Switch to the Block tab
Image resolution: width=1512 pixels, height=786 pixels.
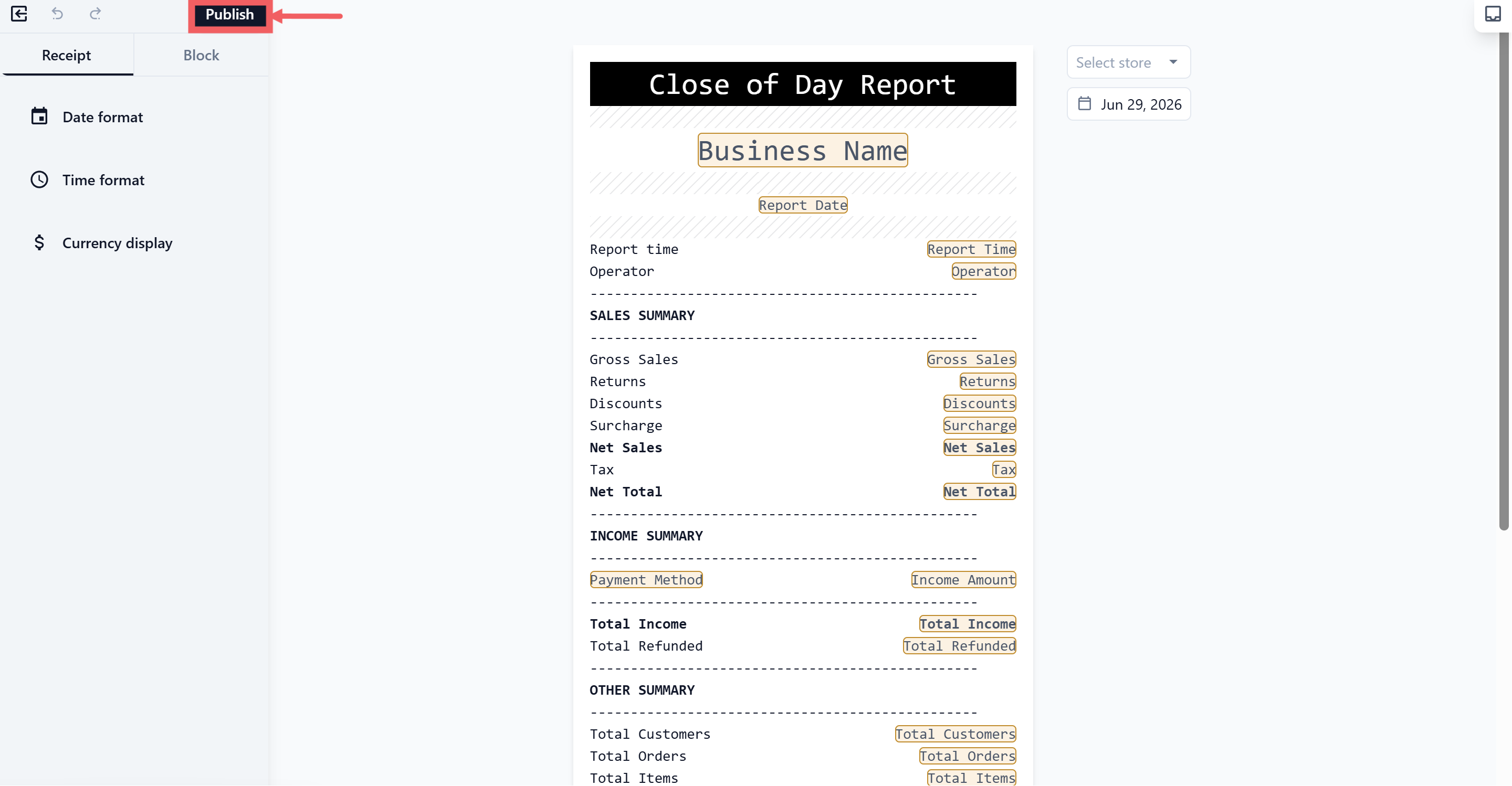201,55
